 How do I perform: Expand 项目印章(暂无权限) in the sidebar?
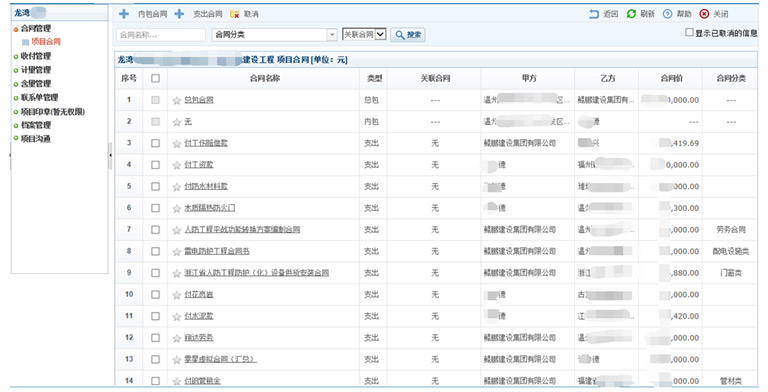tap(16, 112)
